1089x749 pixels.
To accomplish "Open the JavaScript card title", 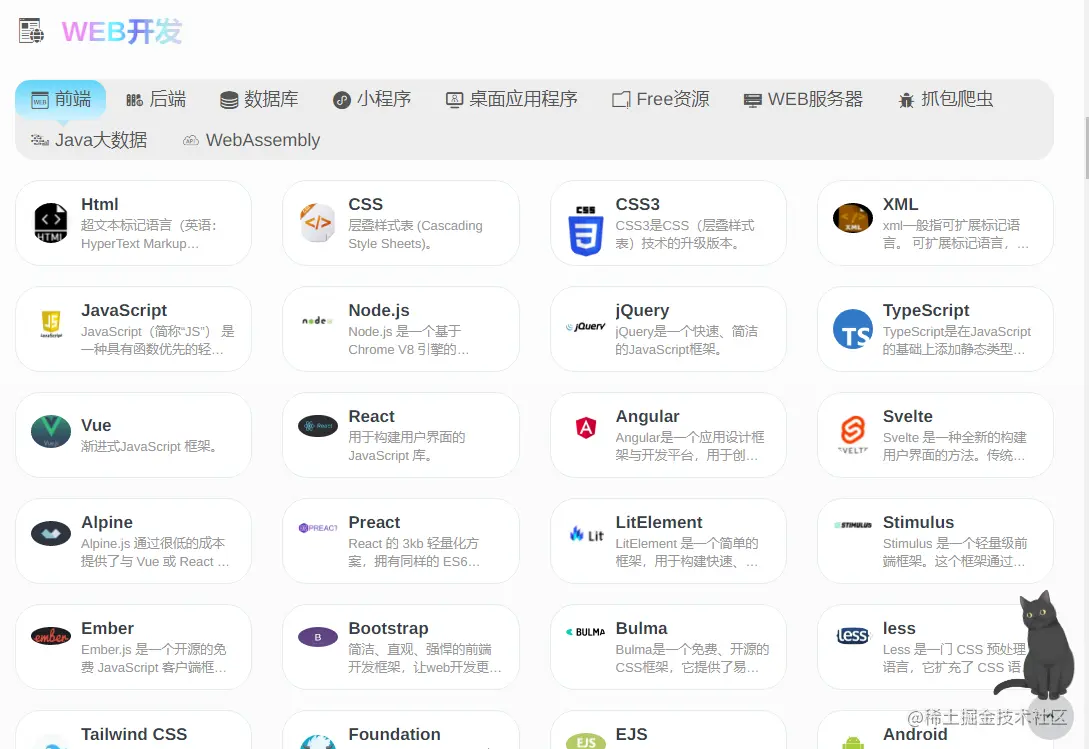I will pyautogui.click(x=124, y=311).
